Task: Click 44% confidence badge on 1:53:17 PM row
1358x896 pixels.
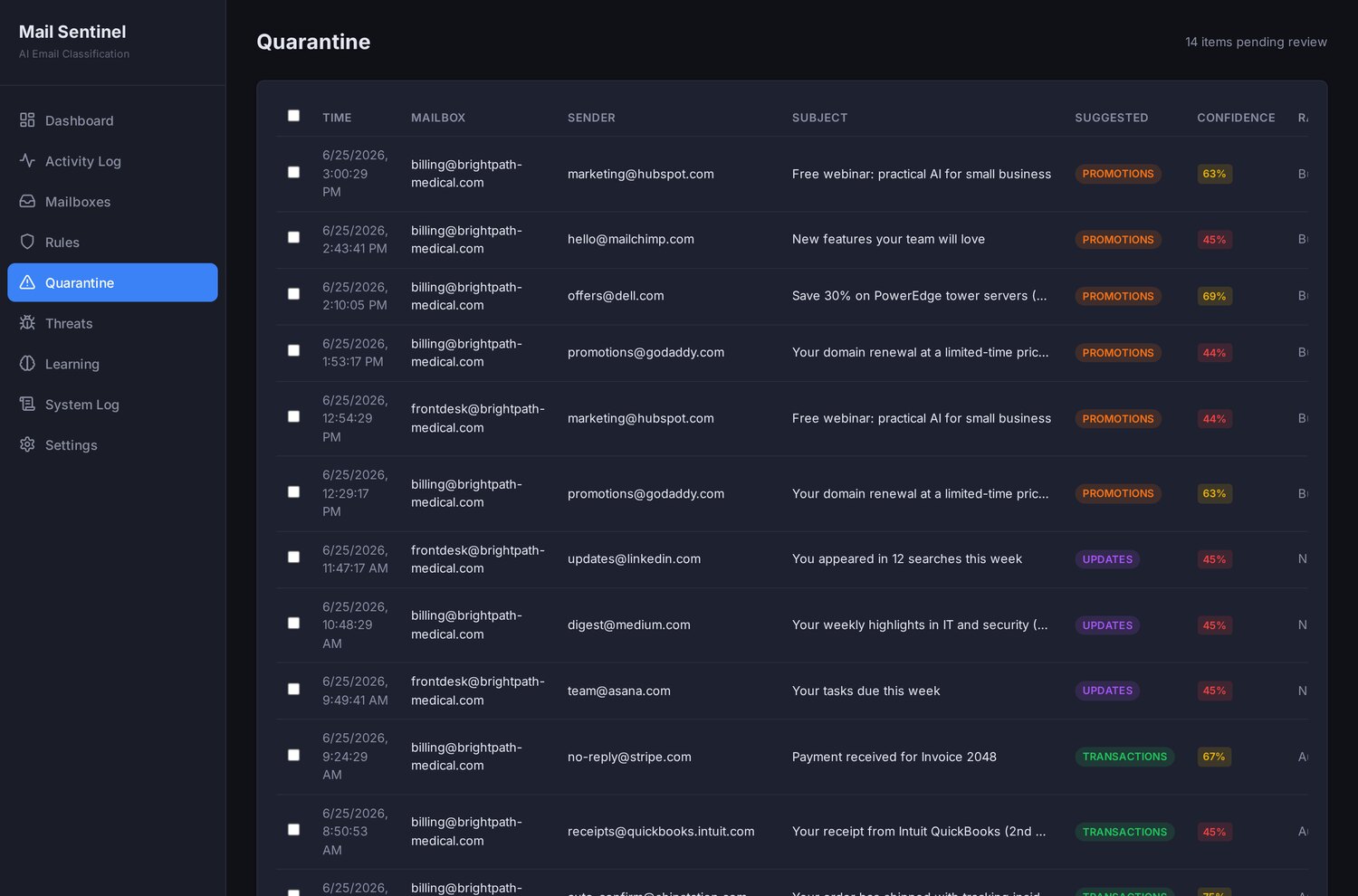Action: tap(1214, 353)
